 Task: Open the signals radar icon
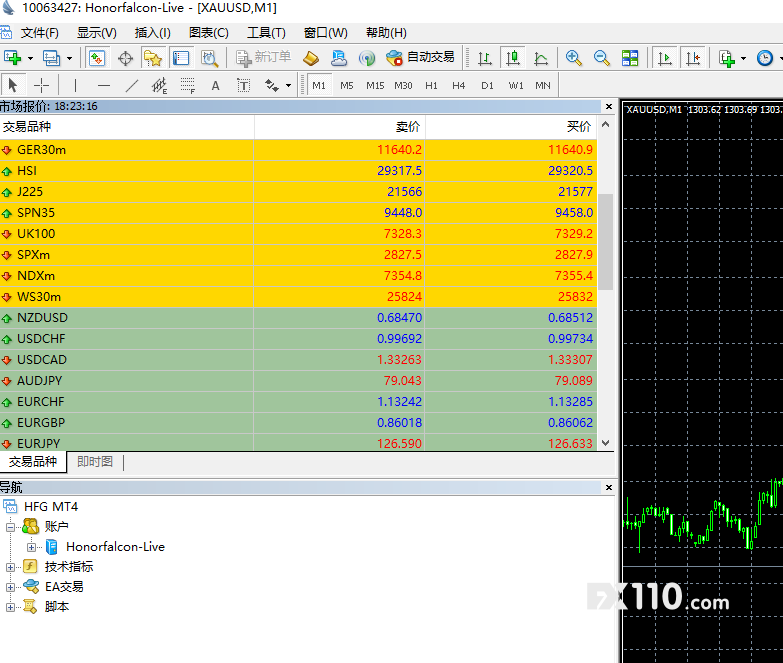pos(367,58)
